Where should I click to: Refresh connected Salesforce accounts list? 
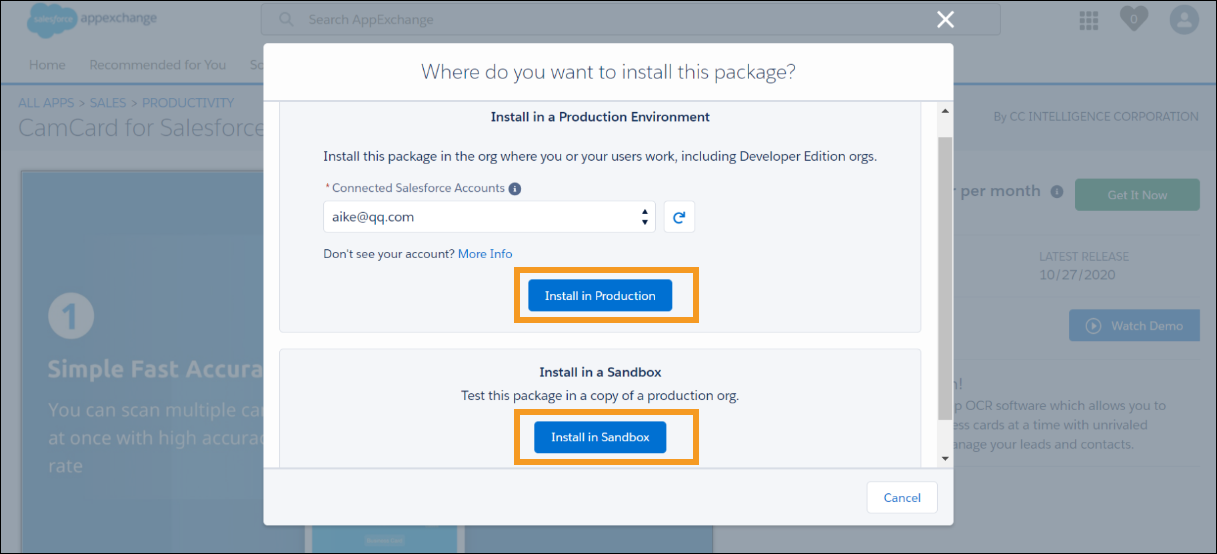[679, 217]
